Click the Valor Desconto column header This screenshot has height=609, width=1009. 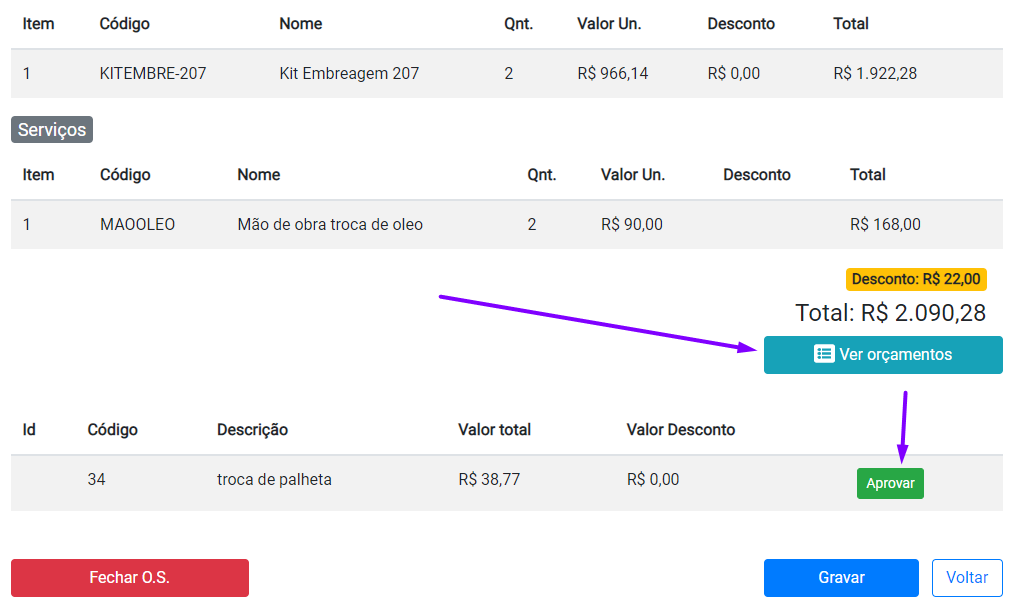pyautogui.click(x=680, y=429)
